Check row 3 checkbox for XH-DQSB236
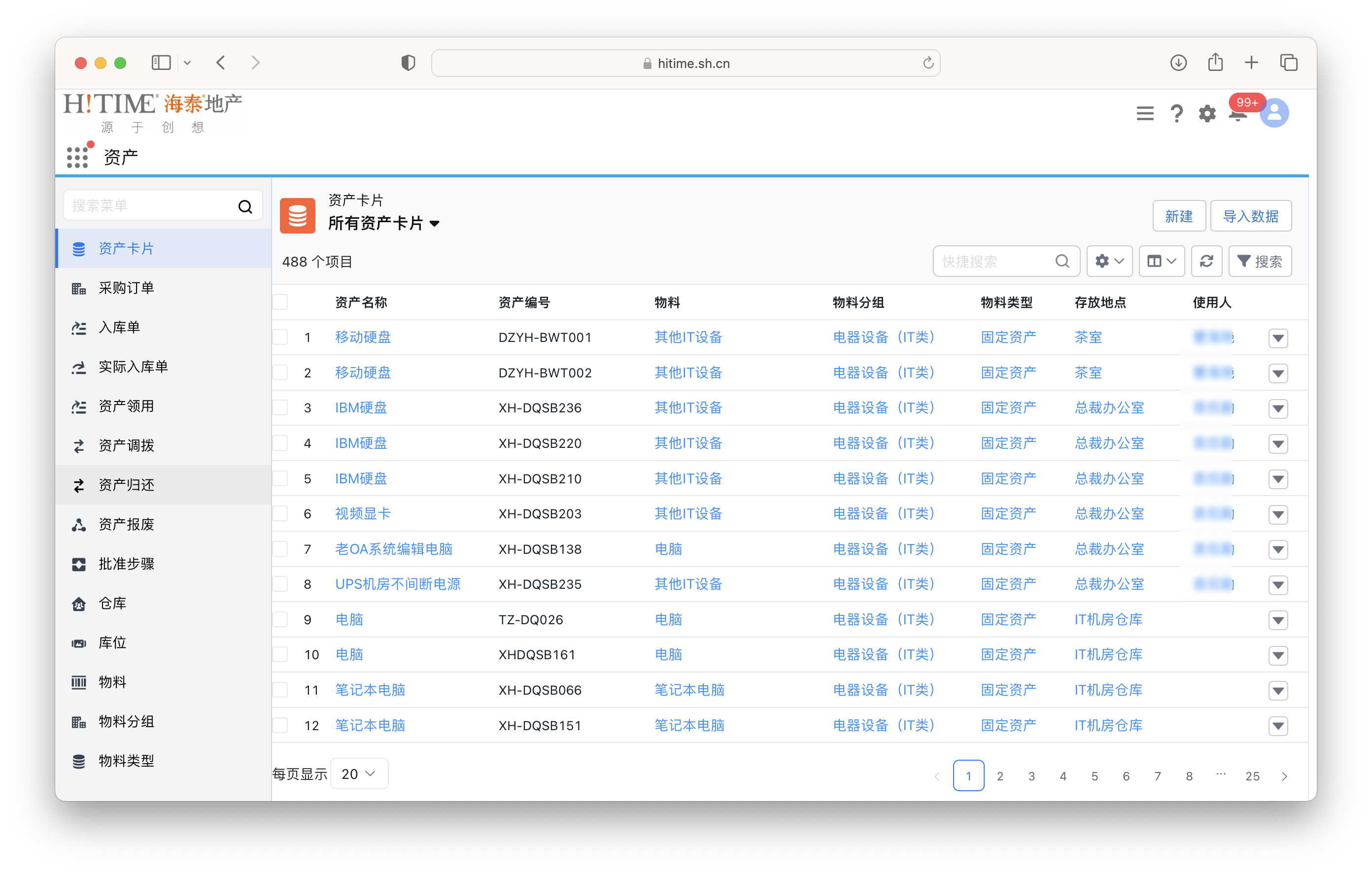This screenshot has height=874, width=1372. 280,408
